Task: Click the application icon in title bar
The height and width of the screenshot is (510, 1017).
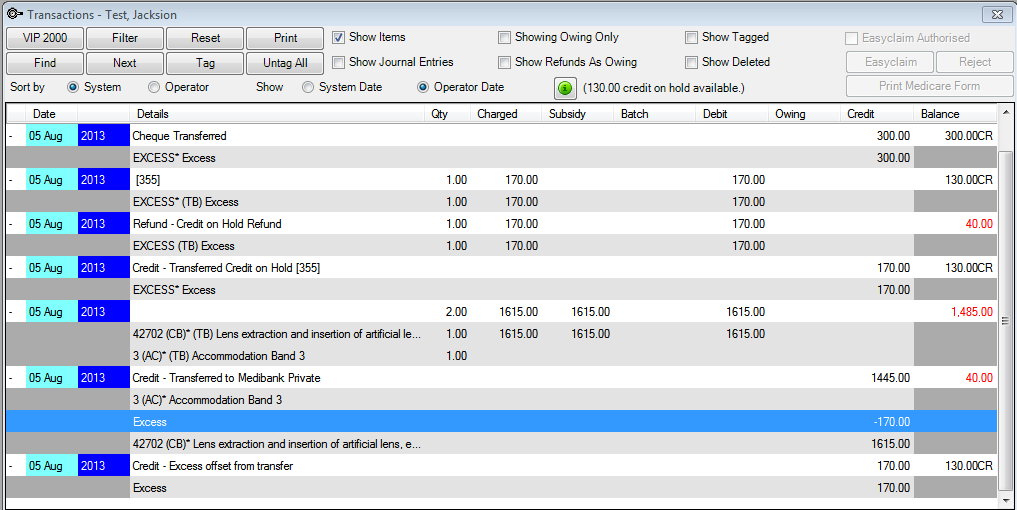Action: (15, 14)
